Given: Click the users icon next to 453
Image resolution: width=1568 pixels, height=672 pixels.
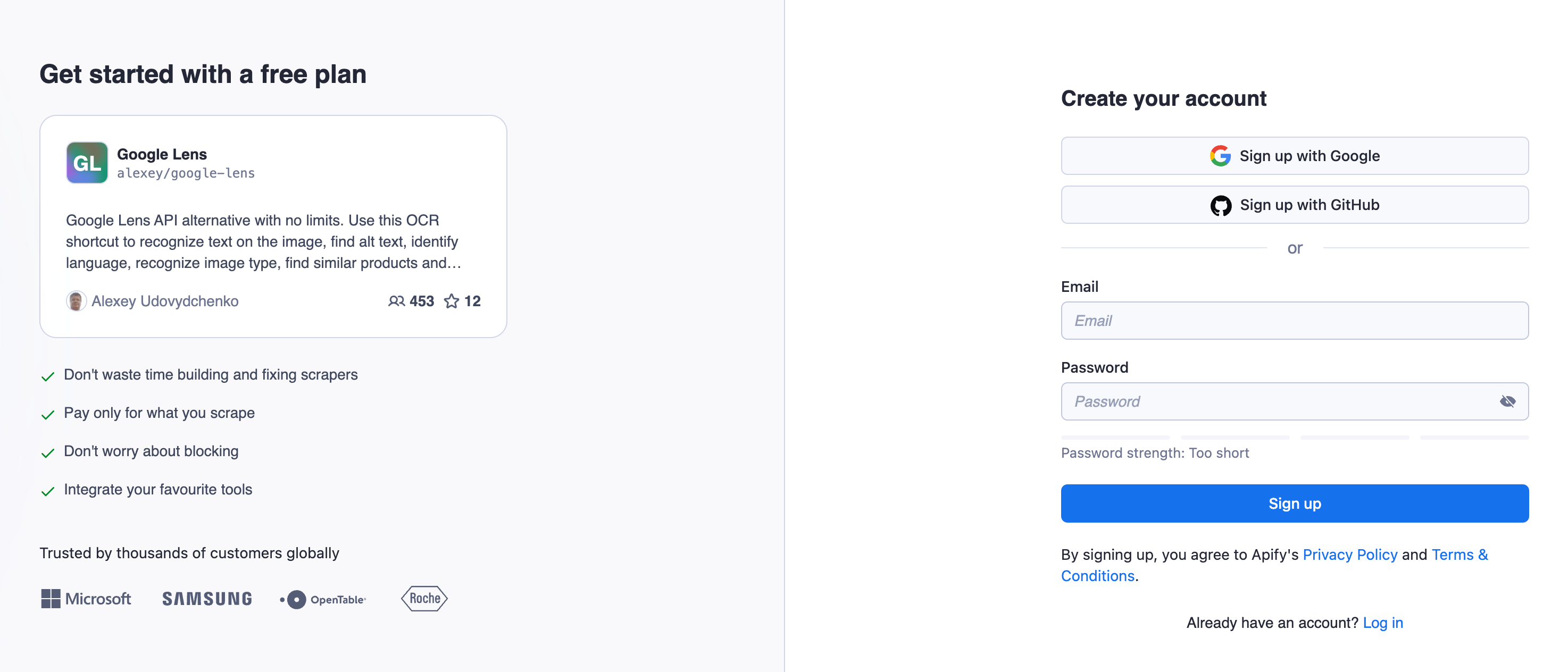Looking at the screenshot, I should [x=396, y=301].
